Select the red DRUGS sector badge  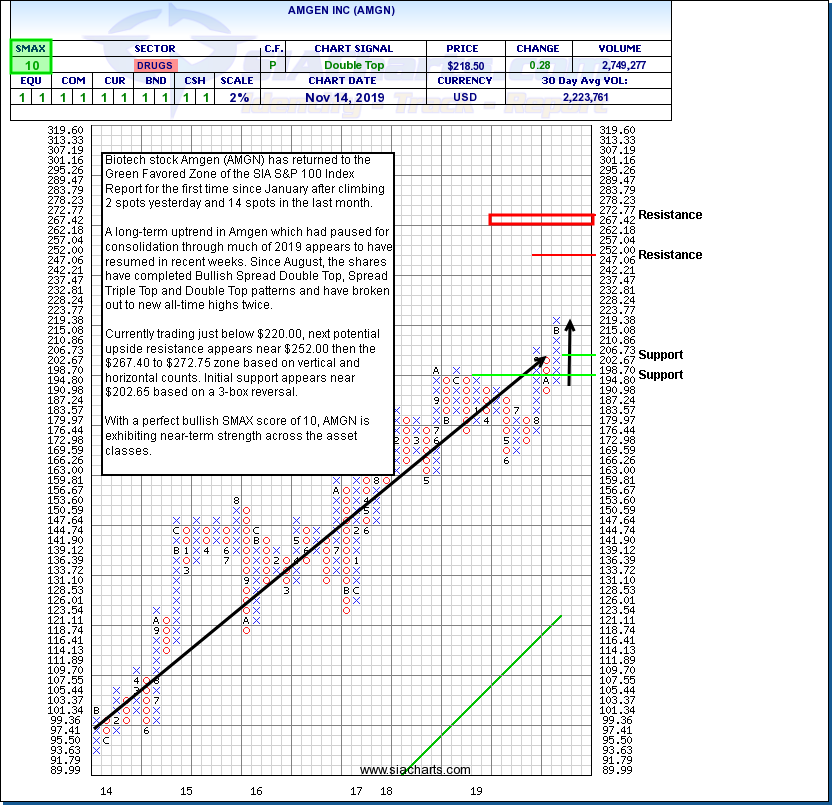(154, 65)
